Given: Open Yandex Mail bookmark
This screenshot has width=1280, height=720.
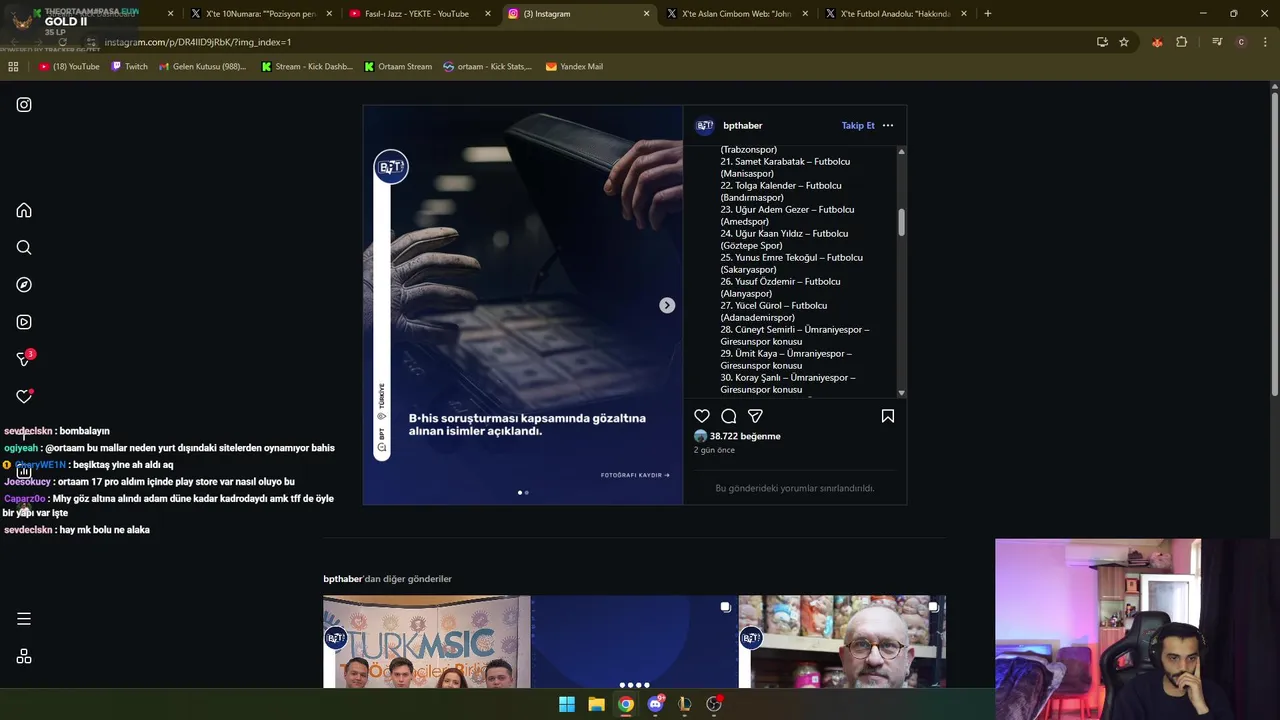Looking at the screenshot, I should 574,67.
